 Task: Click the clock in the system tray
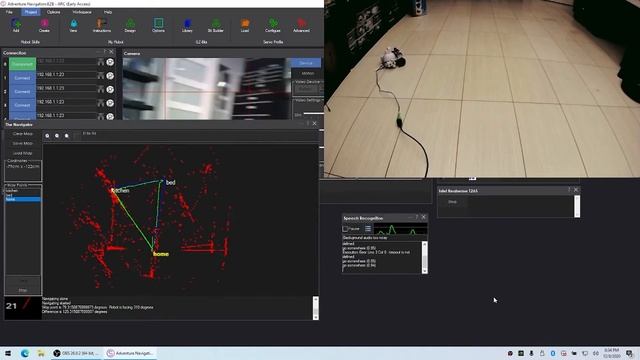tap(611, 353)
